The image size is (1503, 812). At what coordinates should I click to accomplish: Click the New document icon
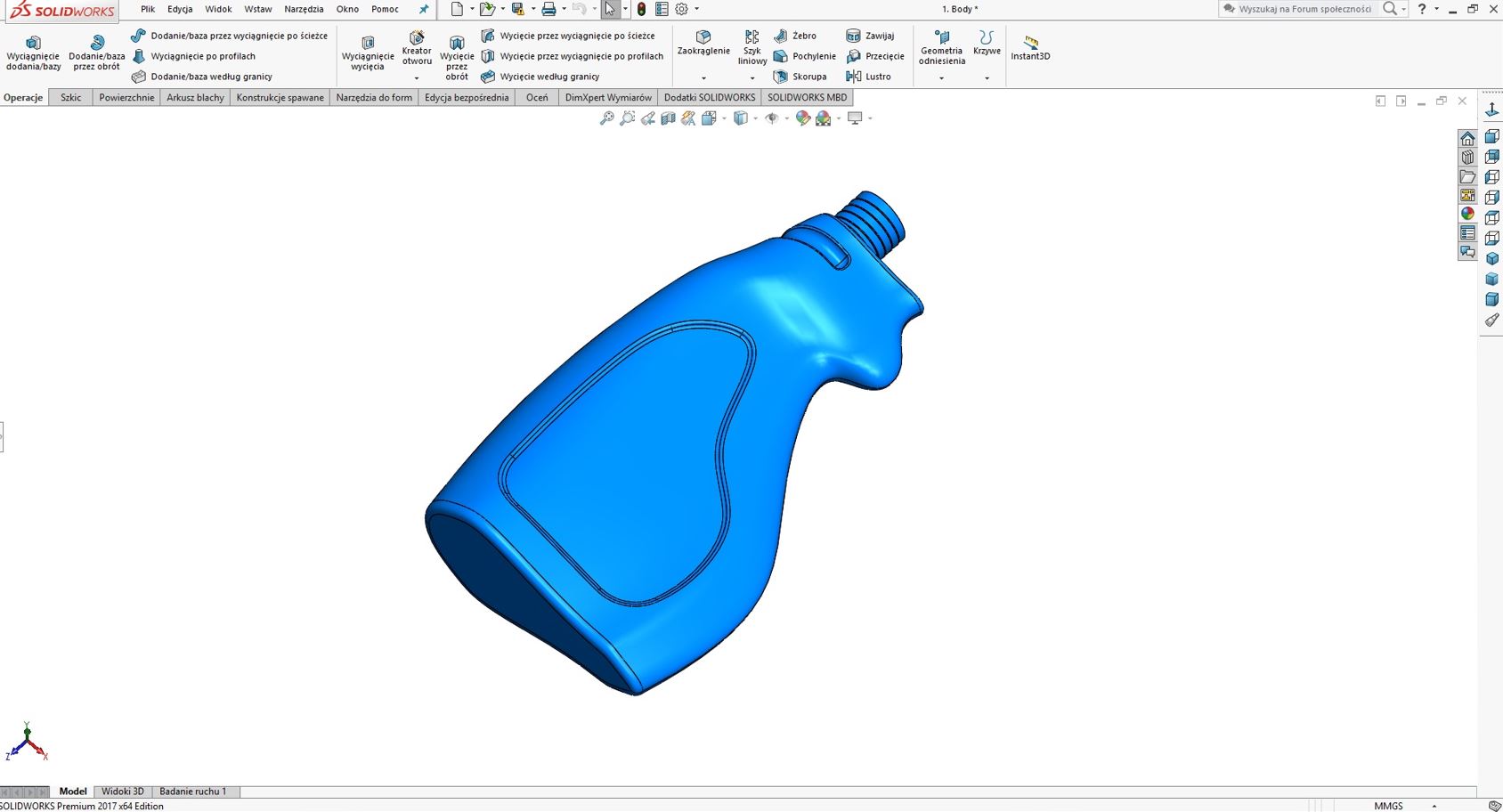pyautogui.click(x=457, y=9)
